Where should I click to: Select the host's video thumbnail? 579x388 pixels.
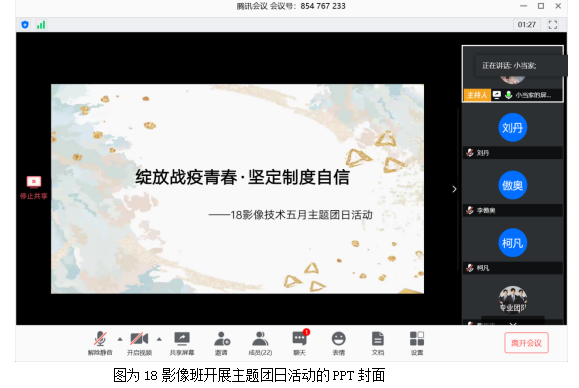click(513, 74)
